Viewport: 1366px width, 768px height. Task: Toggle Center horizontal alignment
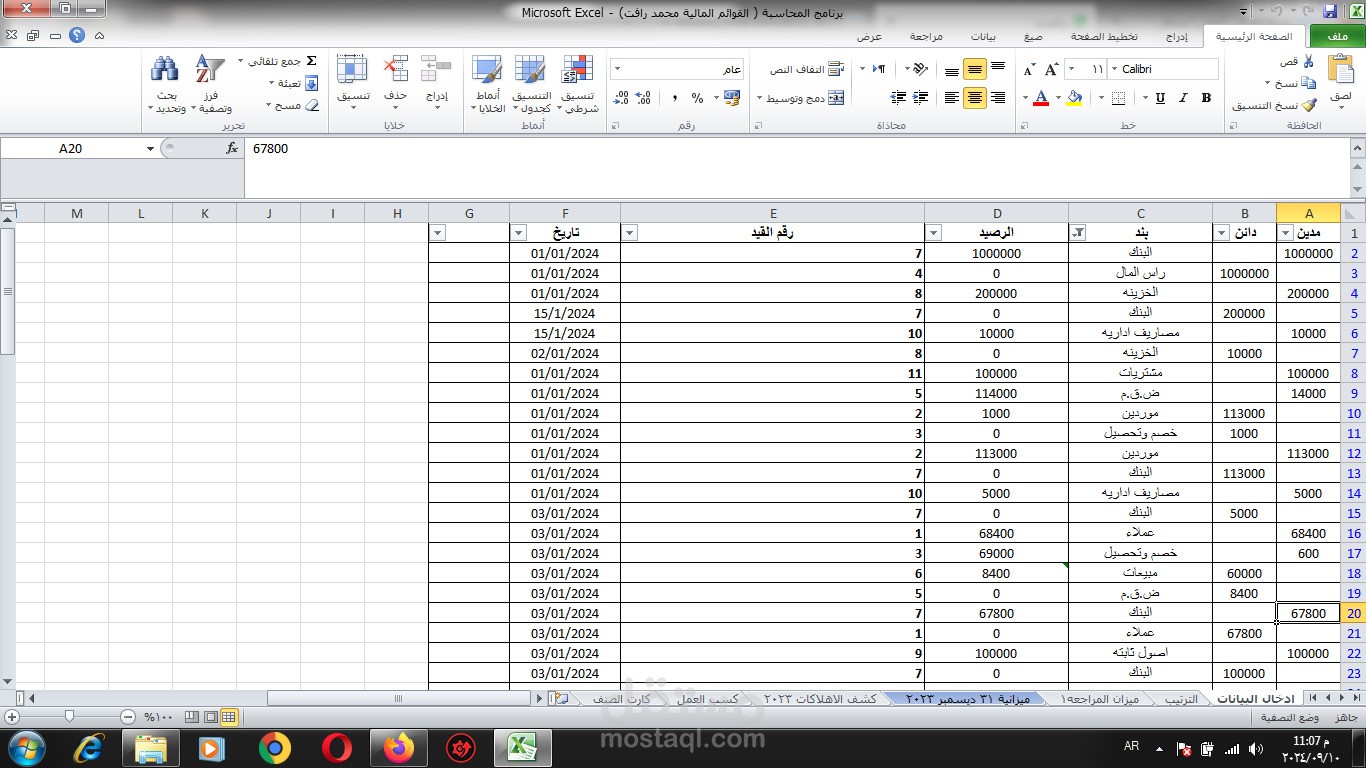tap(975, 98)
